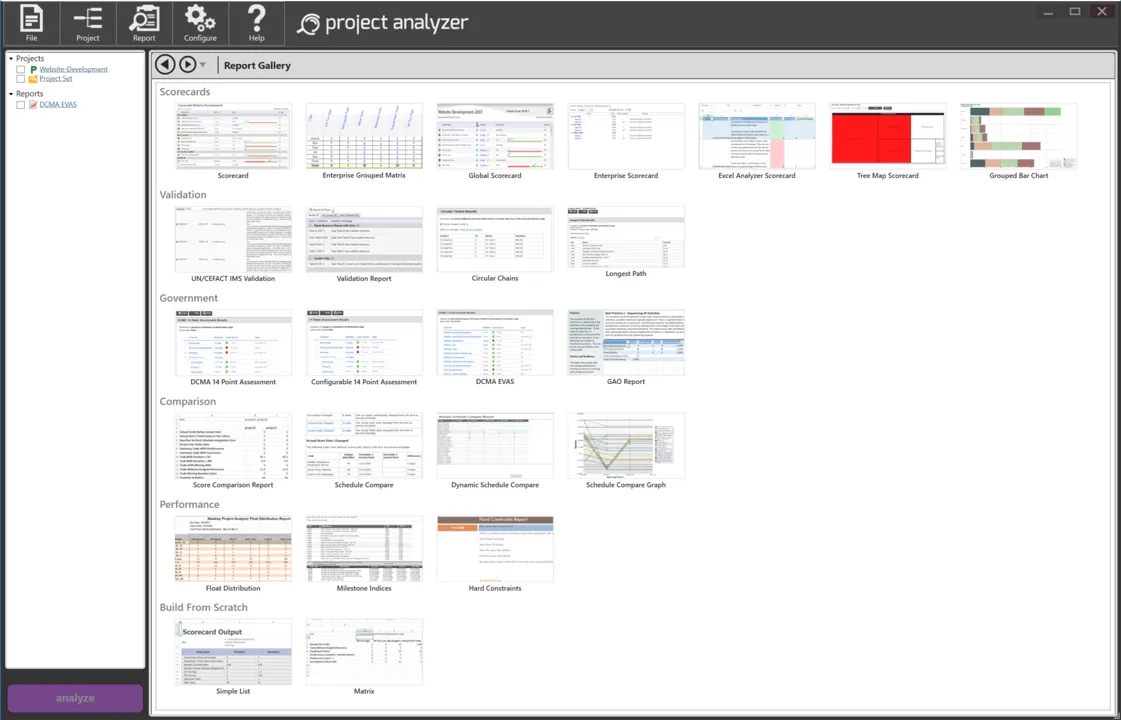Select the Milestone Indices thumbnail
This screenshot has width=1121, height=720.
(364, 548)
